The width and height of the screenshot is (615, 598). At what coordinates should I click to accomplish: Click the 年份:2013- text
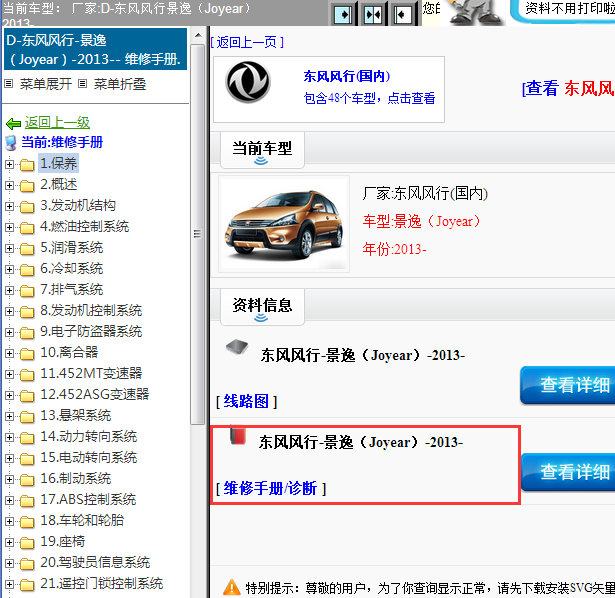click(x=394, y=249)
